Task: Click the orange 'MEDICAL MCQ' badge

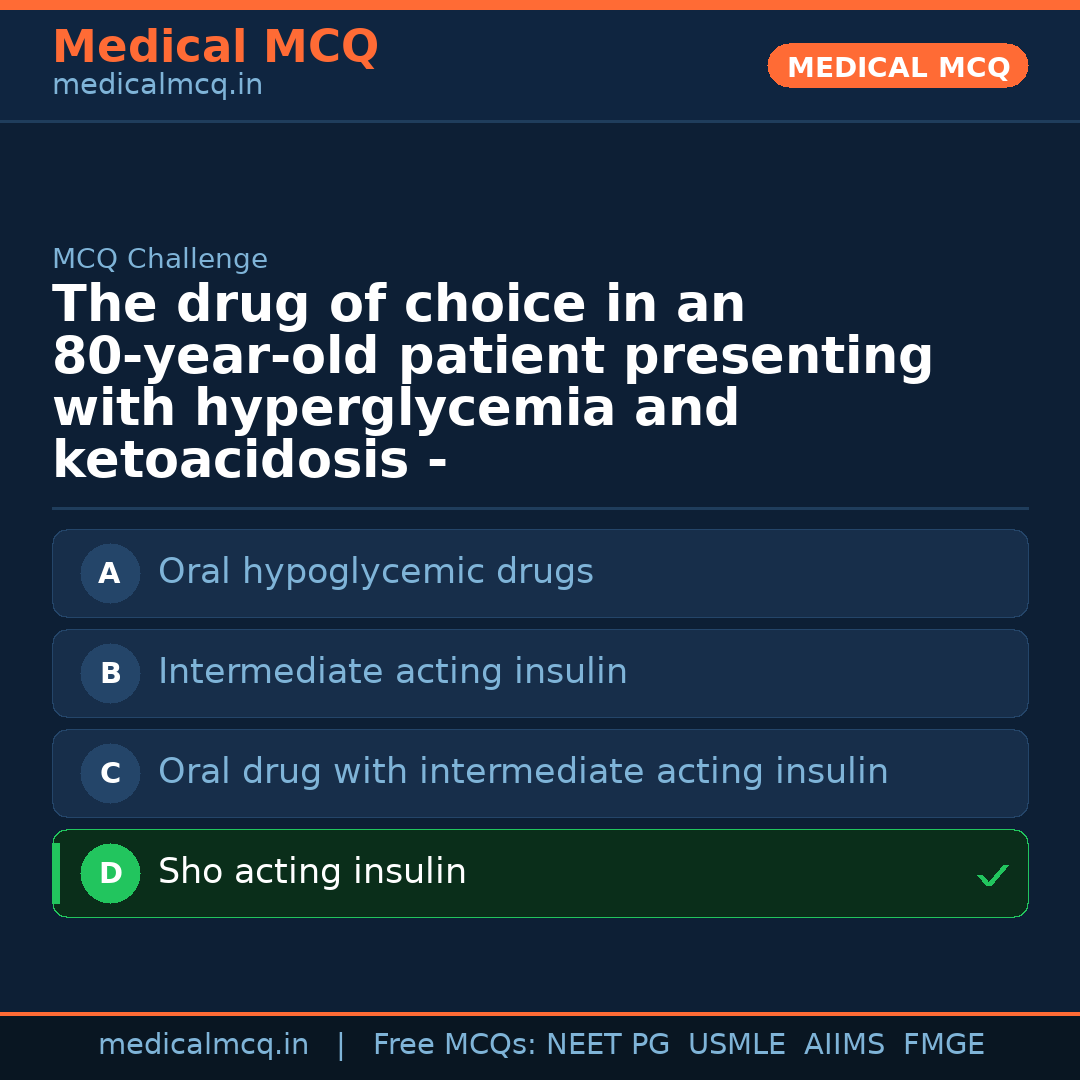Action: (897, 67)
